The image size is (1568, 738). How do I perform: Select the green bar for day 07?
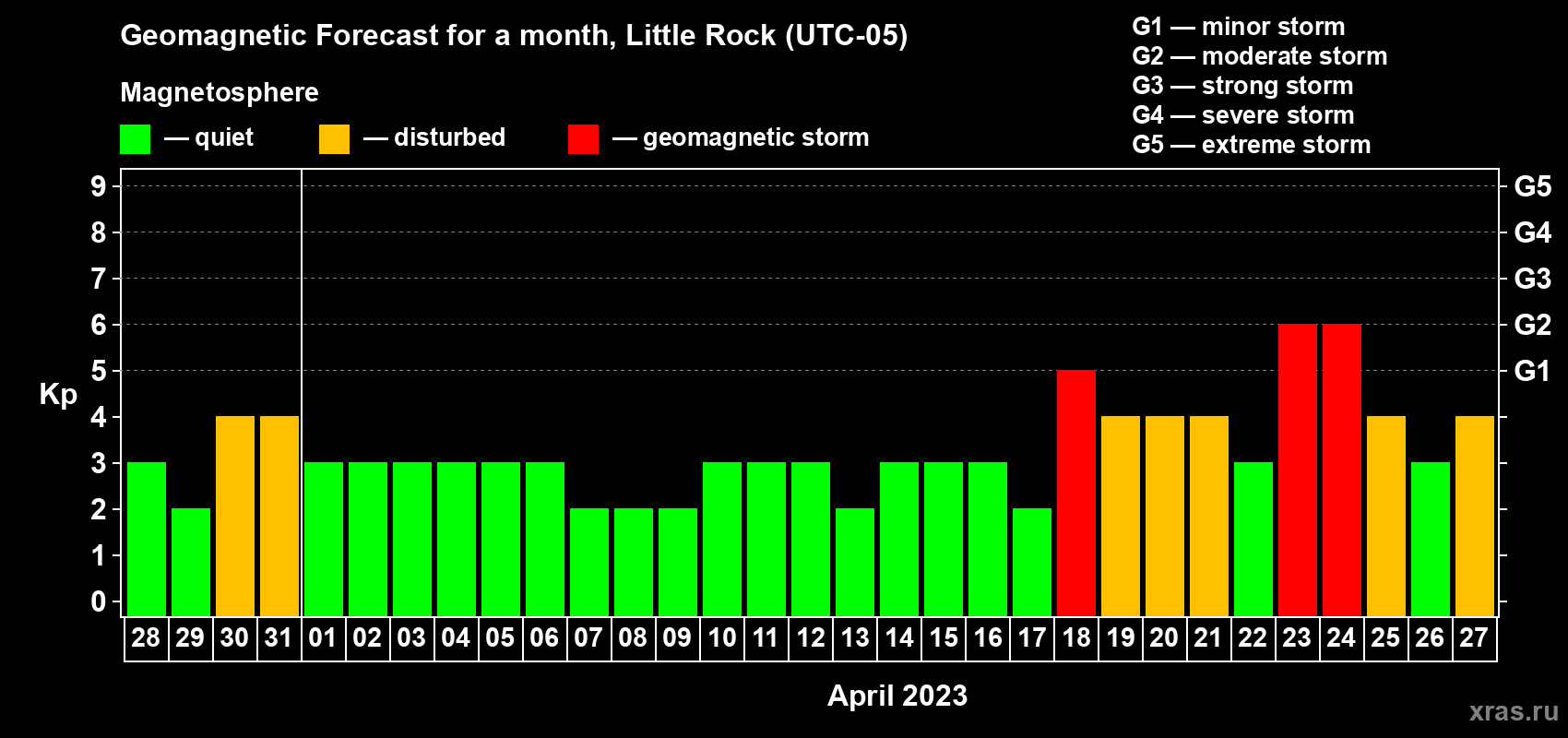click(x=589, y=562)
